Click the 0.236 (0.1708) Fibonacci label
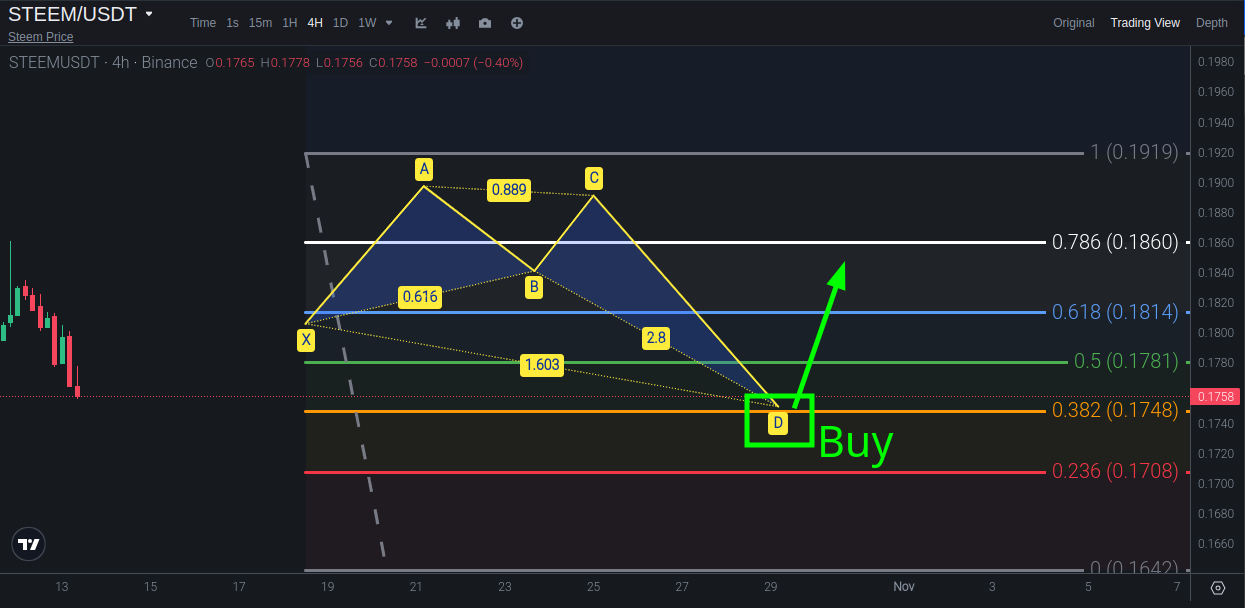The image size is (1245, 608). pos(1115,471)
